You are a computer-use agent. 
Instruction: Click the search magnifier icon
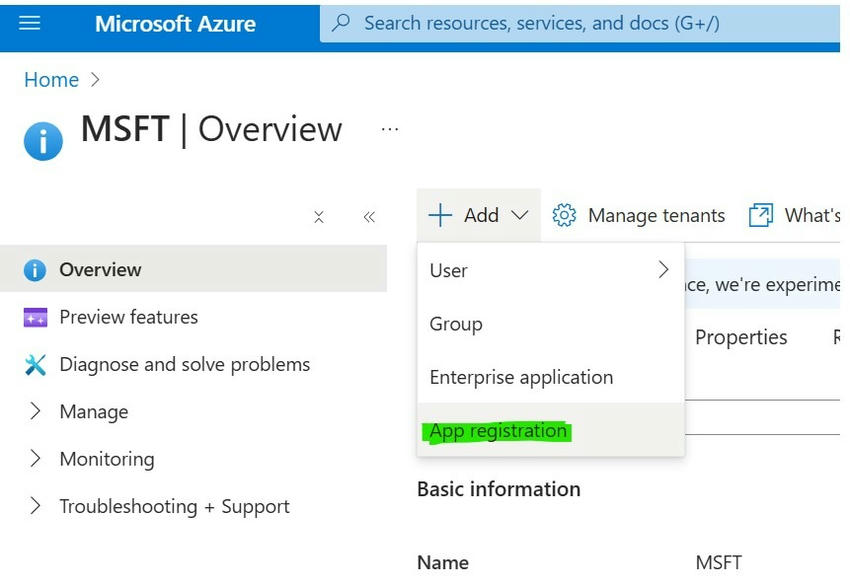[339, 23]
